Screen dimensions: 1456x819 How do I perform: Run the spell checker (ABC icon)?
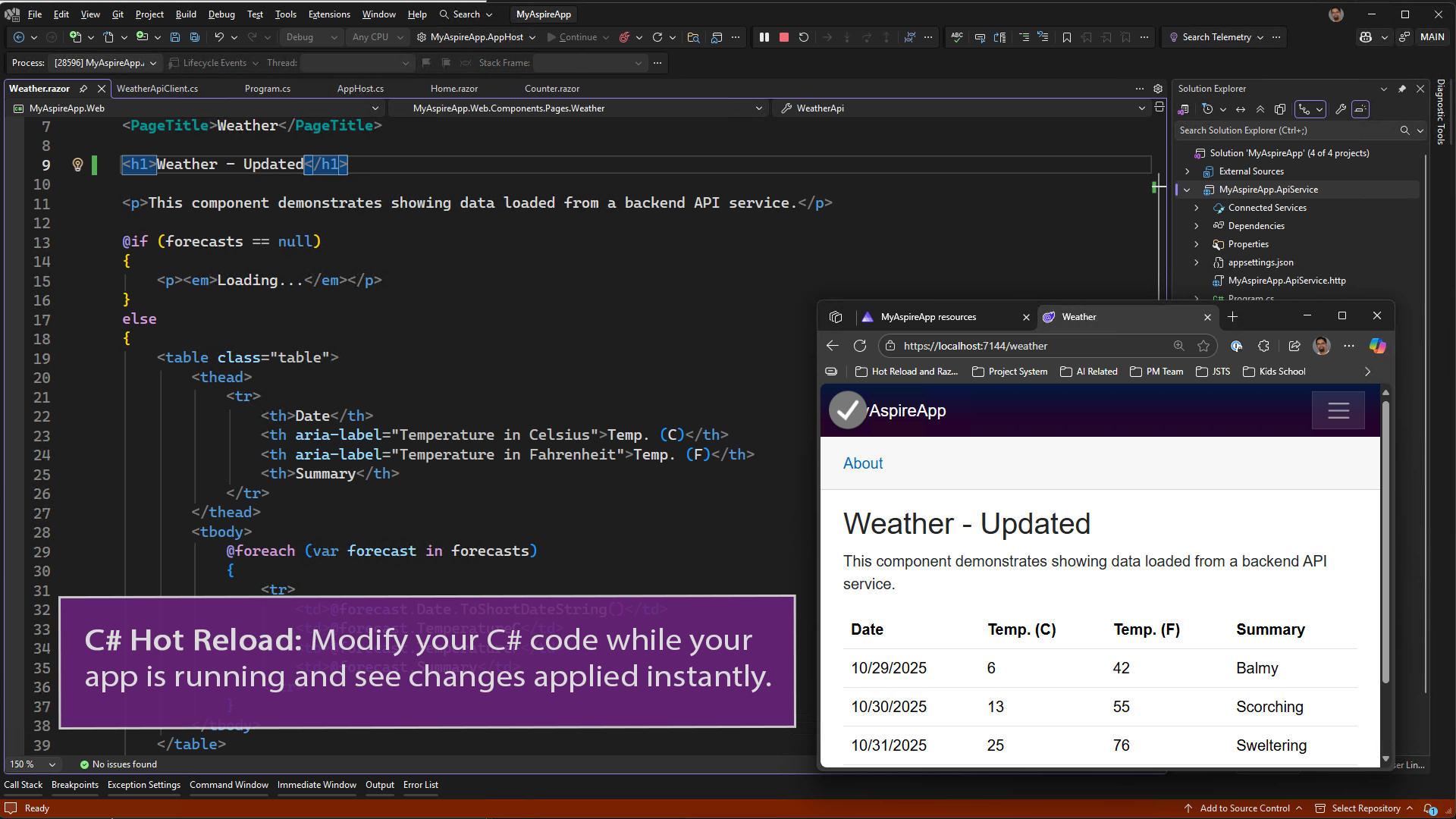[x=956, y=36]
